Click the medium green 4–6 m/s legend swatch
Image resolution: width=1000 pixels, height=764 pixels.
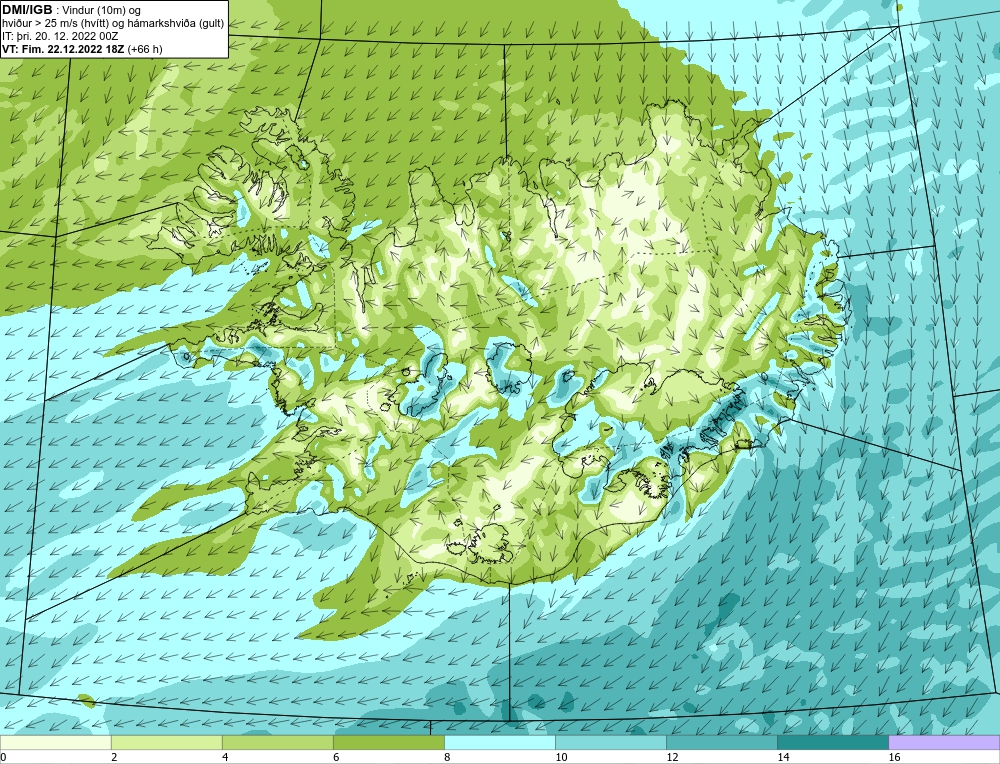(x=277, y=742)
